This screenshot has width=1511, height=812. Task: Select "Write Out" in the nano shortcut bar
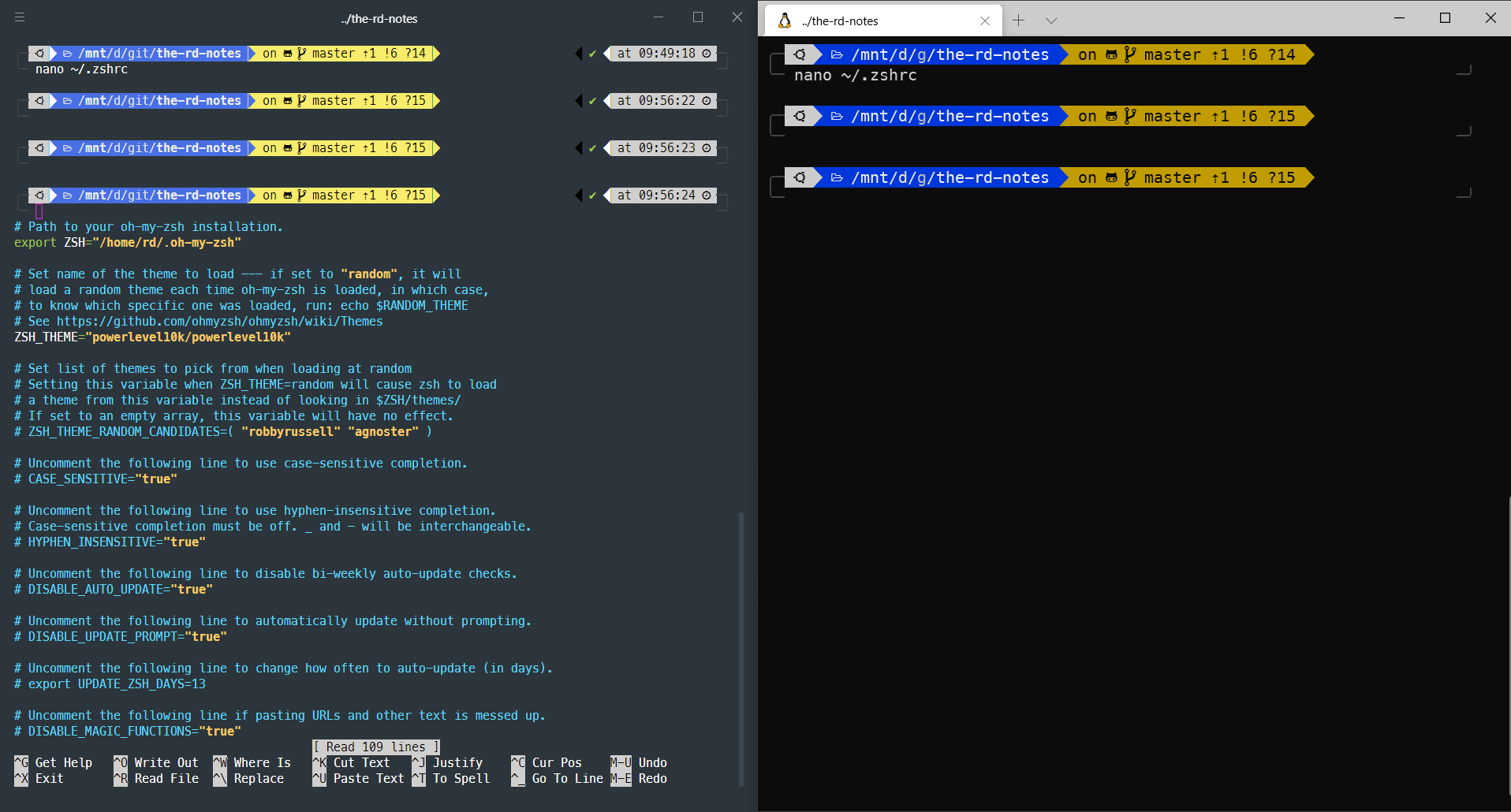pos(165,762)
